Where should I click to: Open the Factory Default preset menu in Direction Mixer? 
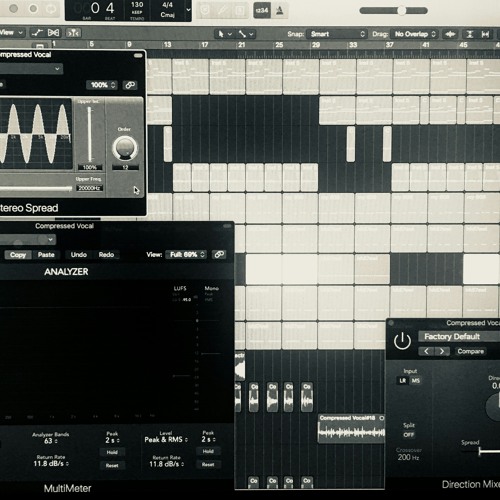tap(459, 337)
